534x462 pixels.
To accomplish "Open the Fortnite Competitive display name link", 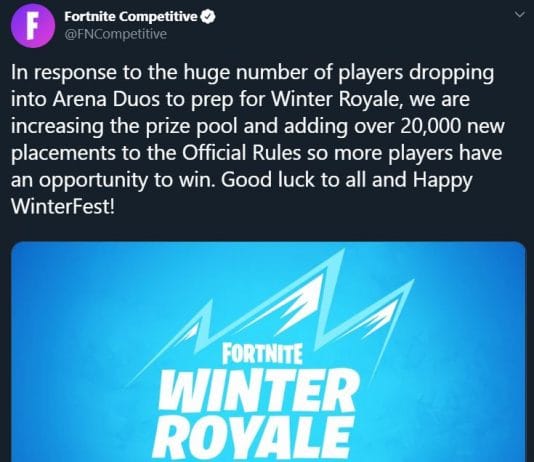I will (131, 16).
